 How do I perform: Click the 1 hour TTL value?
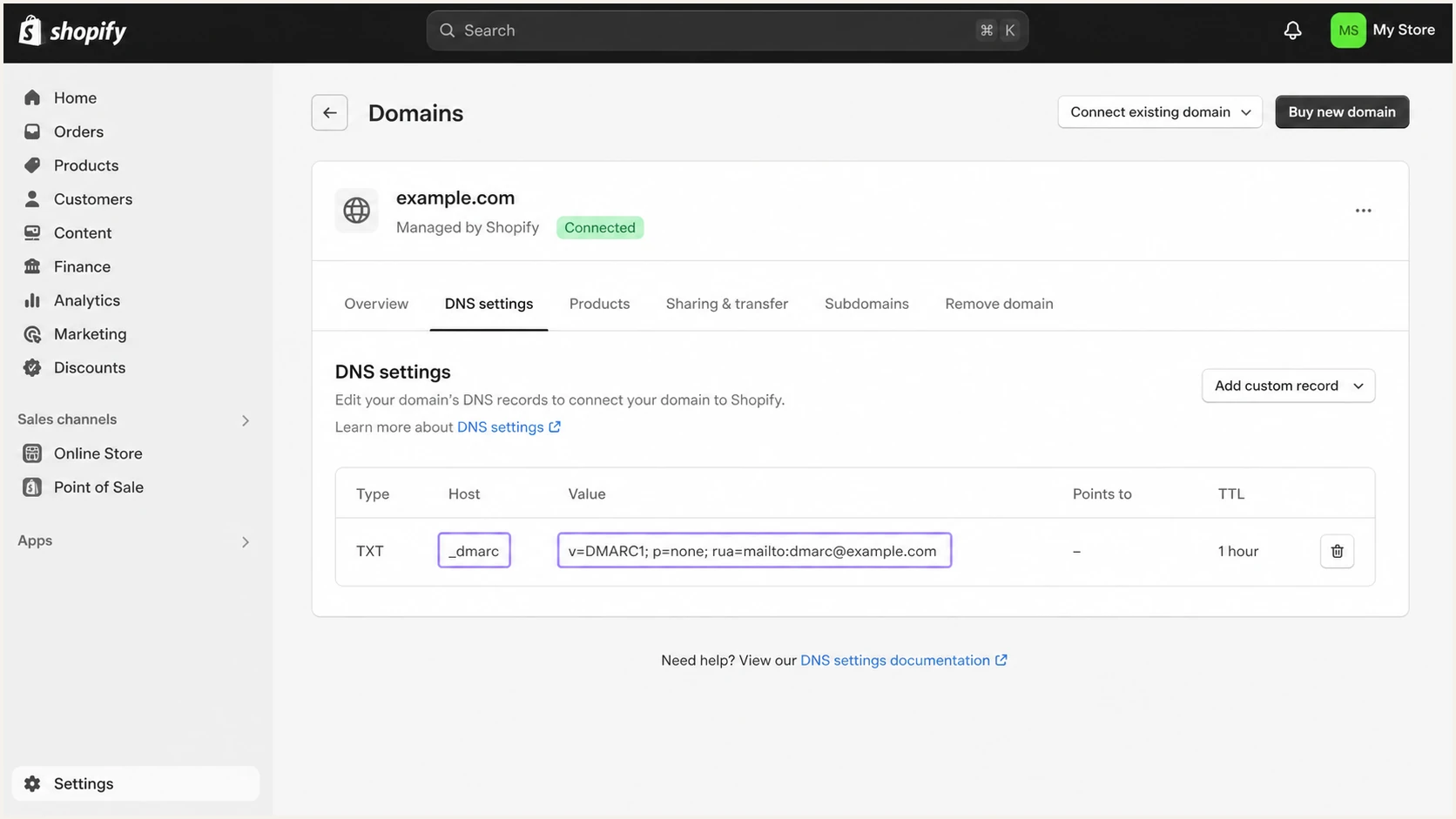click(x=1237, y=551)
